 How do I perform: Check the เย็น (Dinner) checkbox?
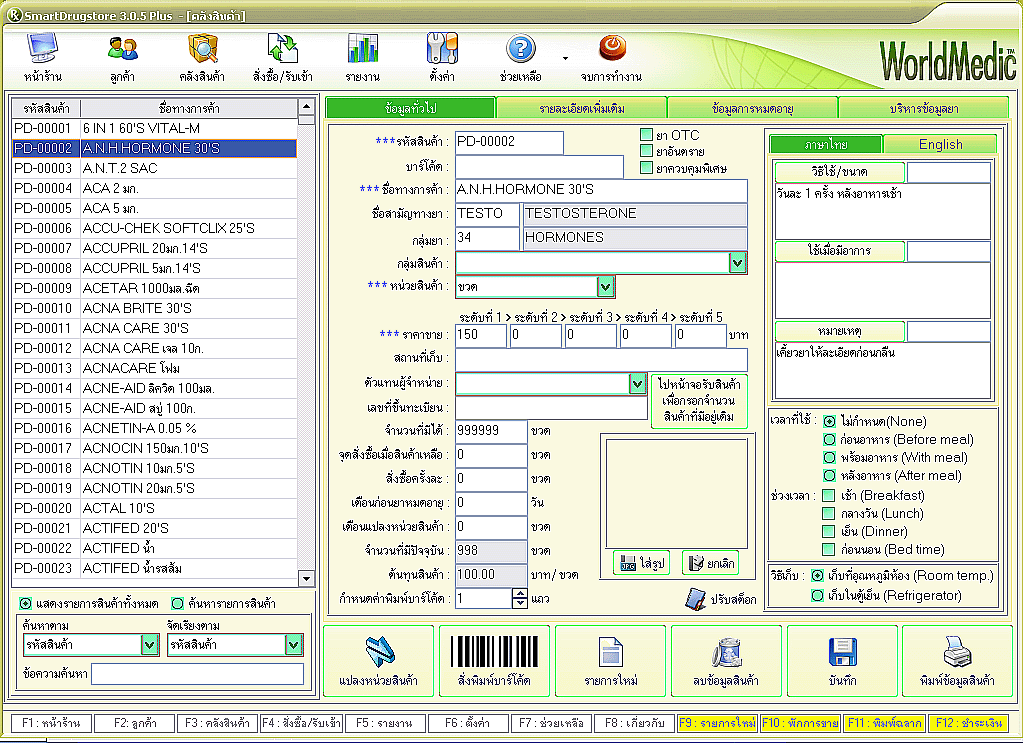click(x=829, y=532)
